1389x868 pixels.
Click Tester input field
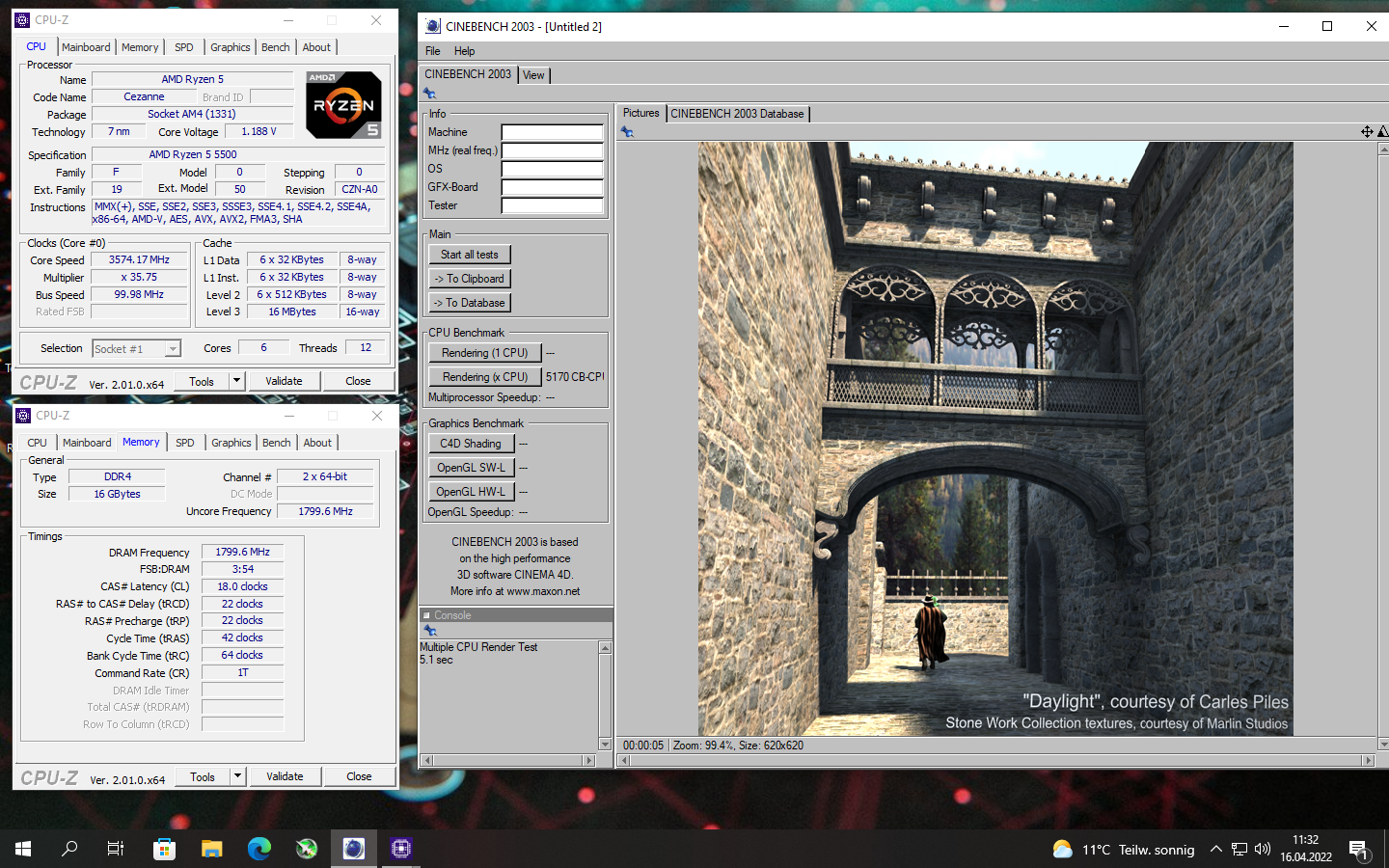click(x=552, y=205)
